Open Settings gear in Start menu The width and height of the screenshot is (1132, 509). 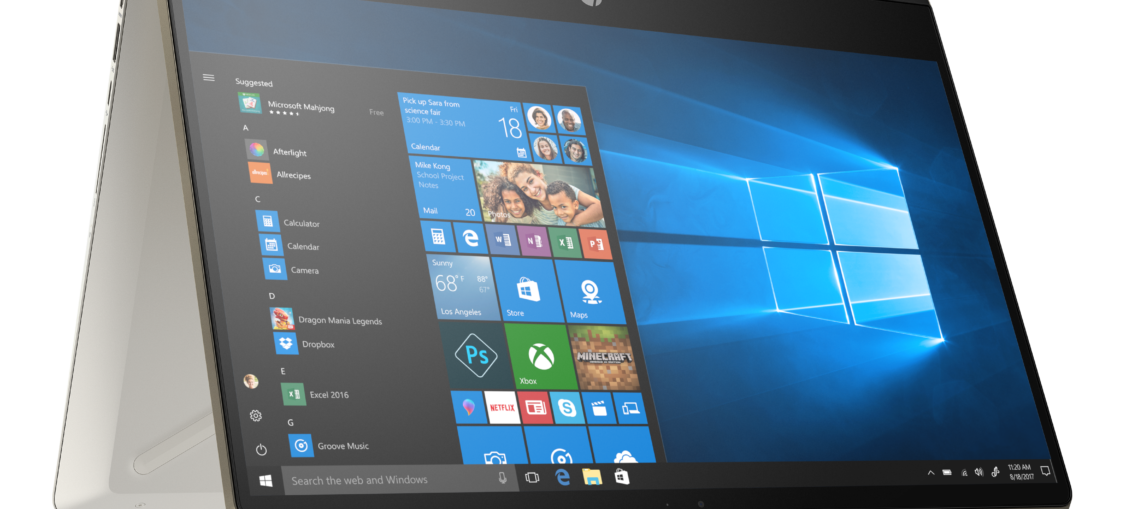click(x=256, y=416)
